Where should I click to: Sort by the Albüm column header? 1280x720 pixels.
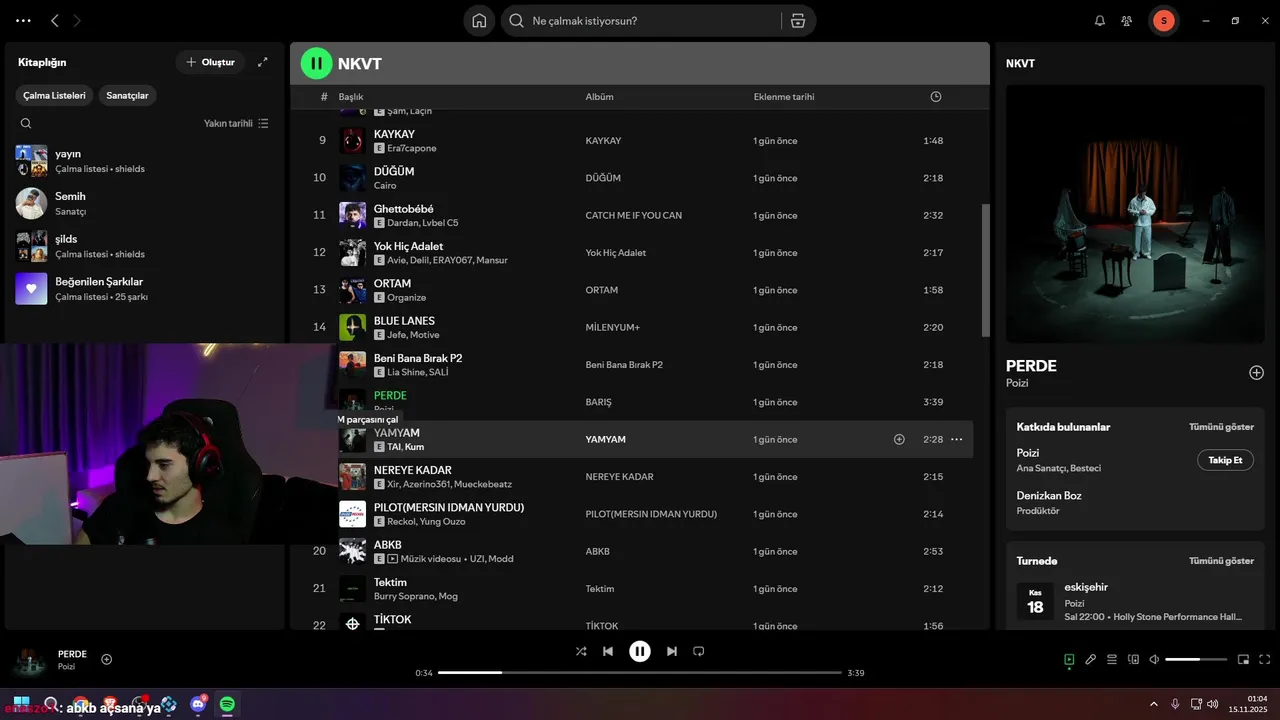tap(599, 97)
